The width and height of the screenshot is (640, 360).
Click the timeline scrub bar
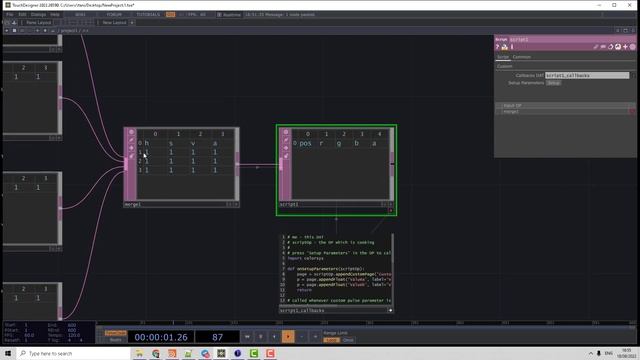tap(366, 323)
